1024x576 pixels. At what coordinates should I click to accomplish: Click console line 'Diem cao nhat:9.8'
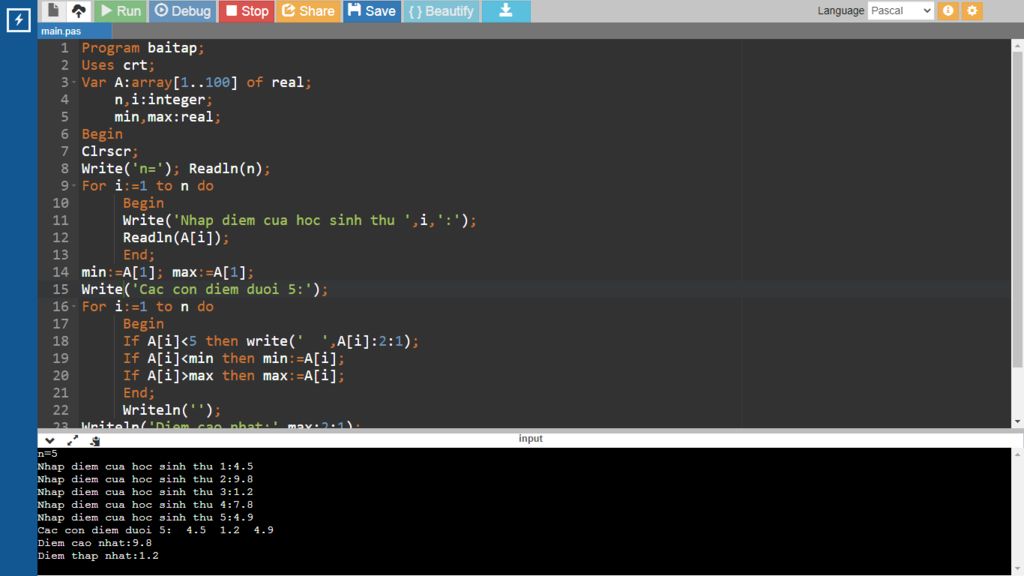(x=95, y=543)
